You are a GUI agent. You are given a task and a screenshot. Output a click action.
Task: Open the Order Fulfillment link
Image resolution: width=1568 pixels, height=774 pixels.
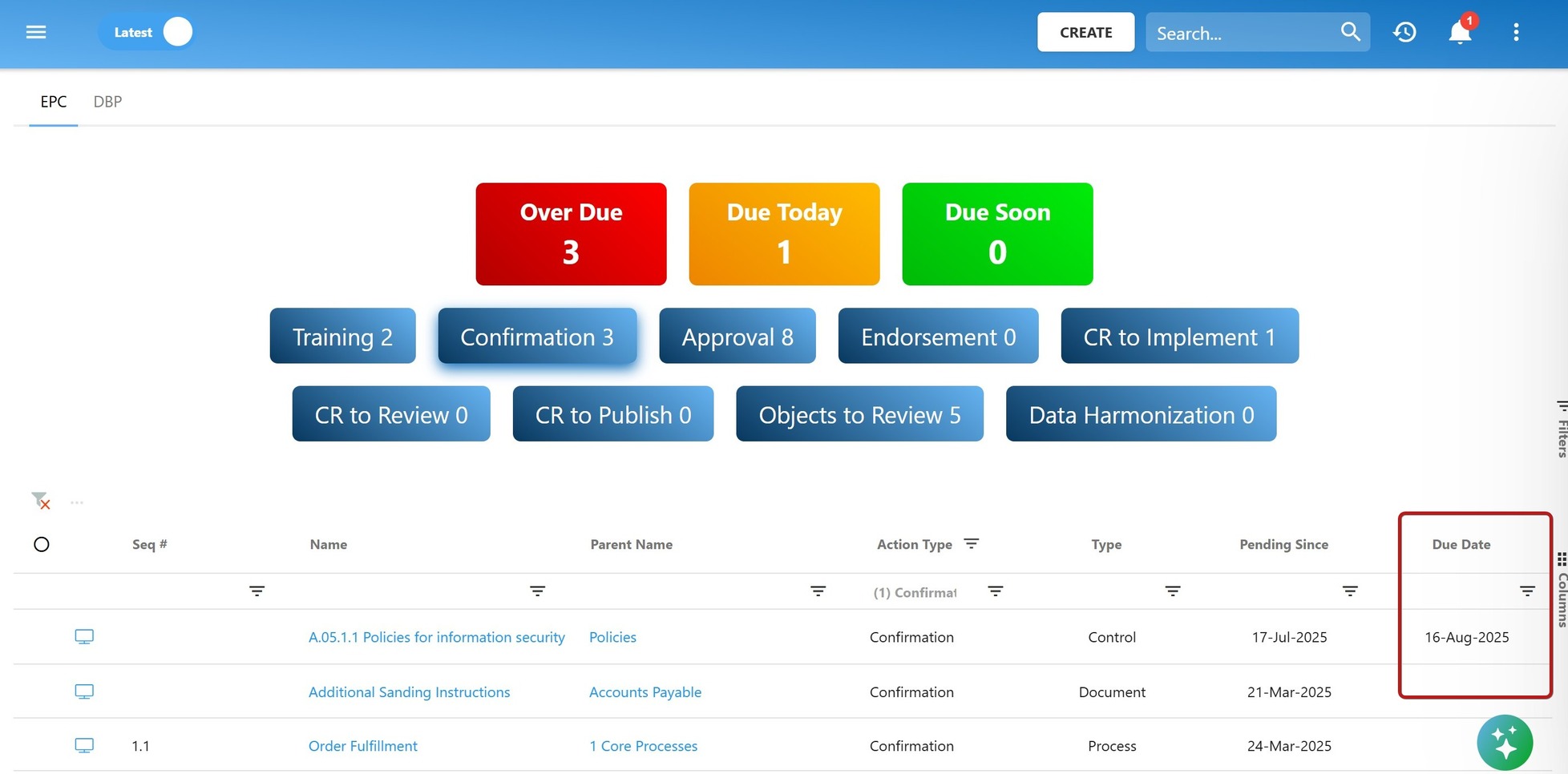[363, 746]
